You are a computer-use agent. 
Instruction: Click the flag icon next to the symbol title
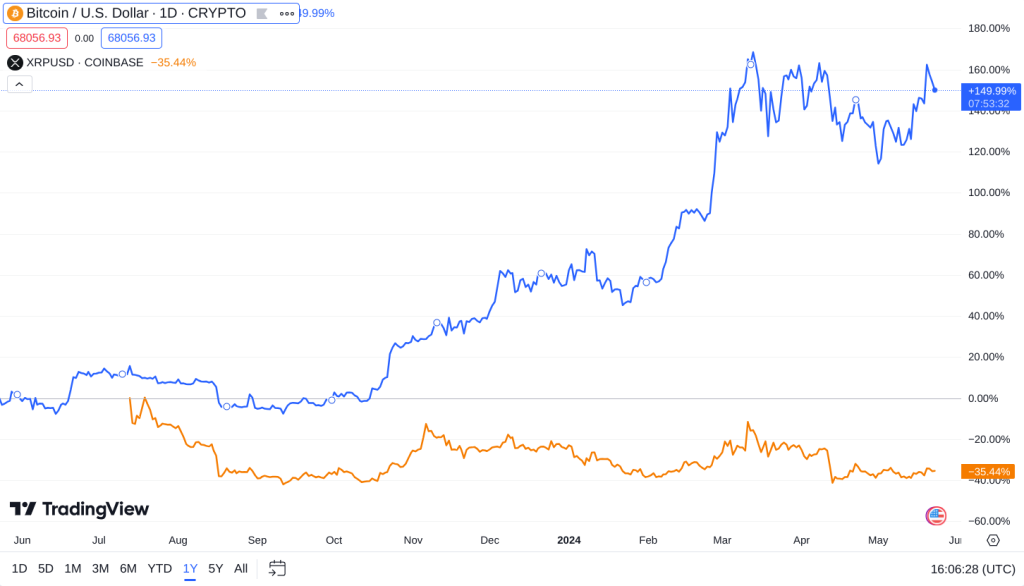click(x=262, y=13)
